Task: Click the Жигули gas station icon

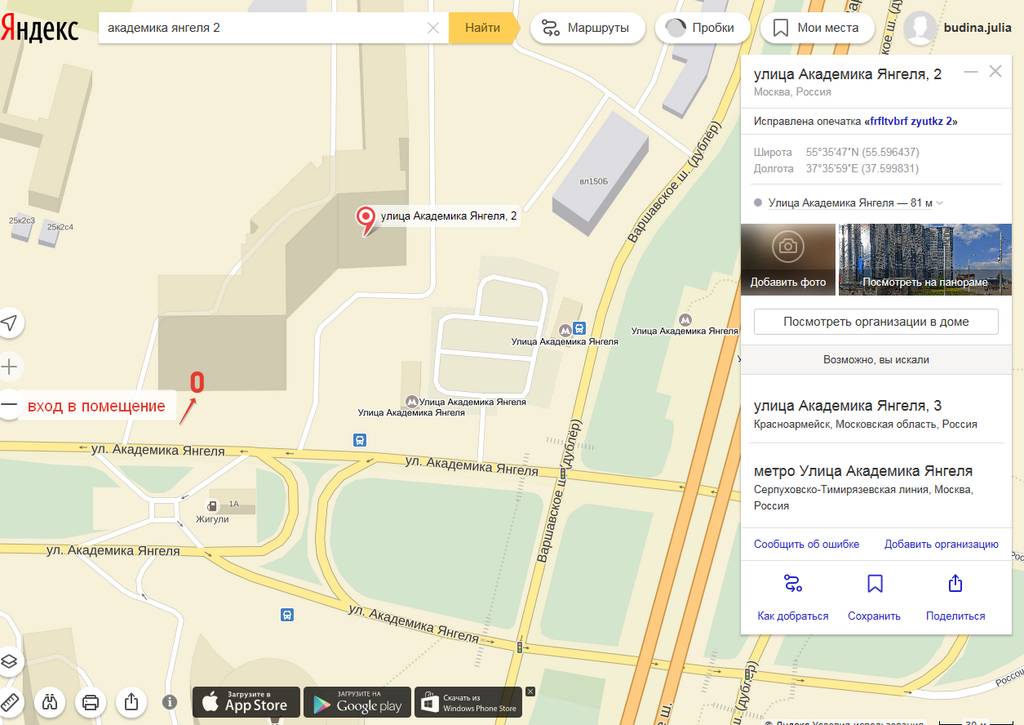Action: tap(212, 506)
